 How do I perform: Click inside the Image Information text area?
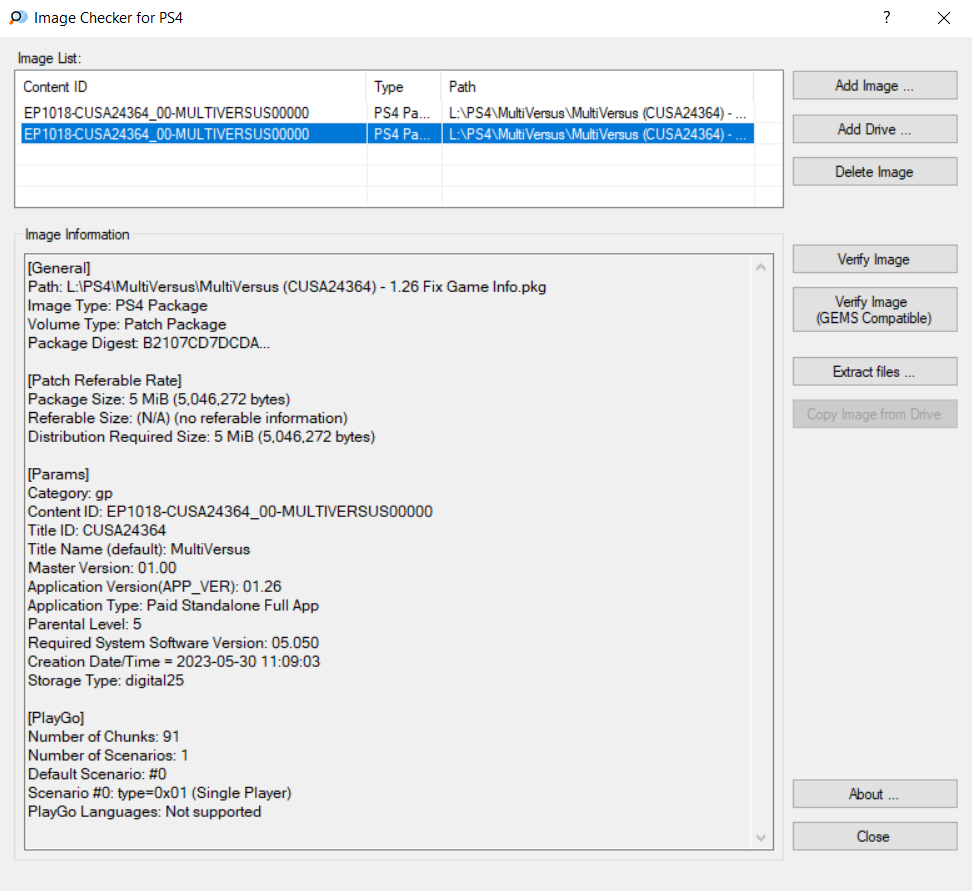(390, 550)
